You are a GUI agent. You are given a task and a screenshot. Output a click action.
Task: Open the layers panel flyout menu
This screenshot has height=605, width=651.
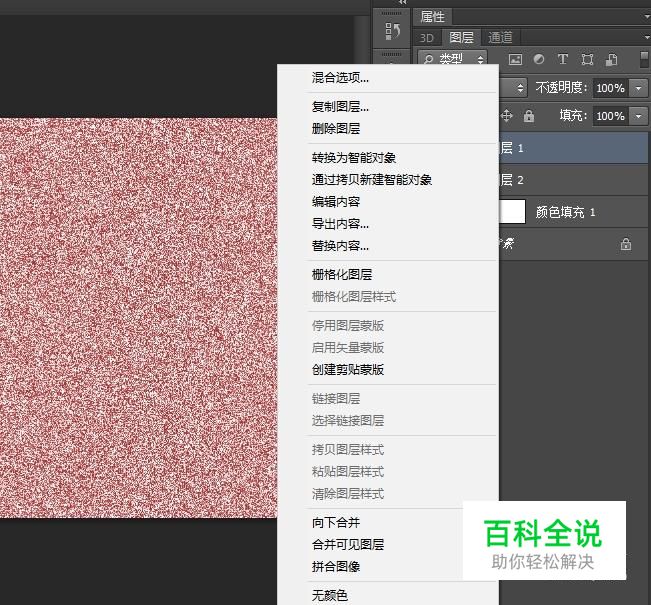[646, 37]
